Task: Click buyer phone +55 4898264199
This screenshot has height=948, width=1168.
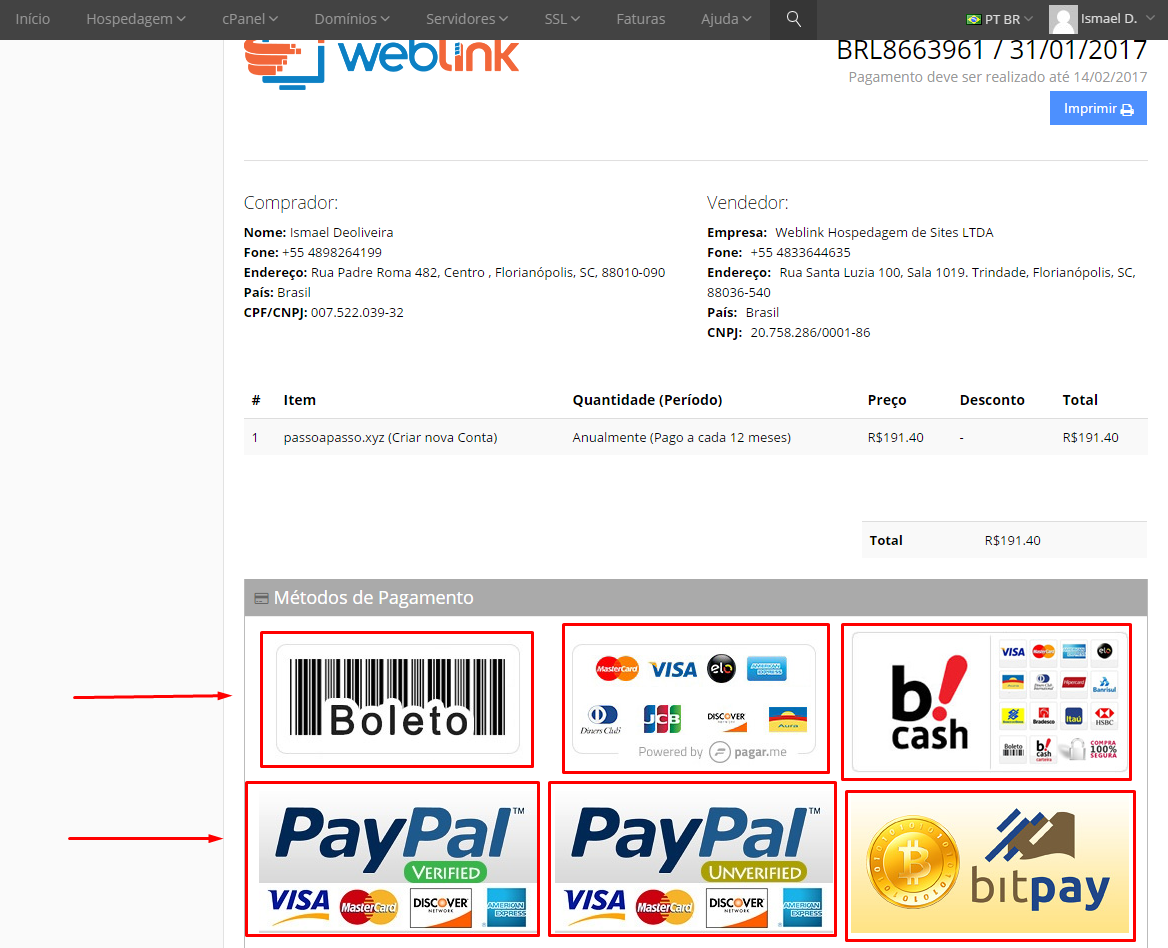Action: click(x=331, y=252)
